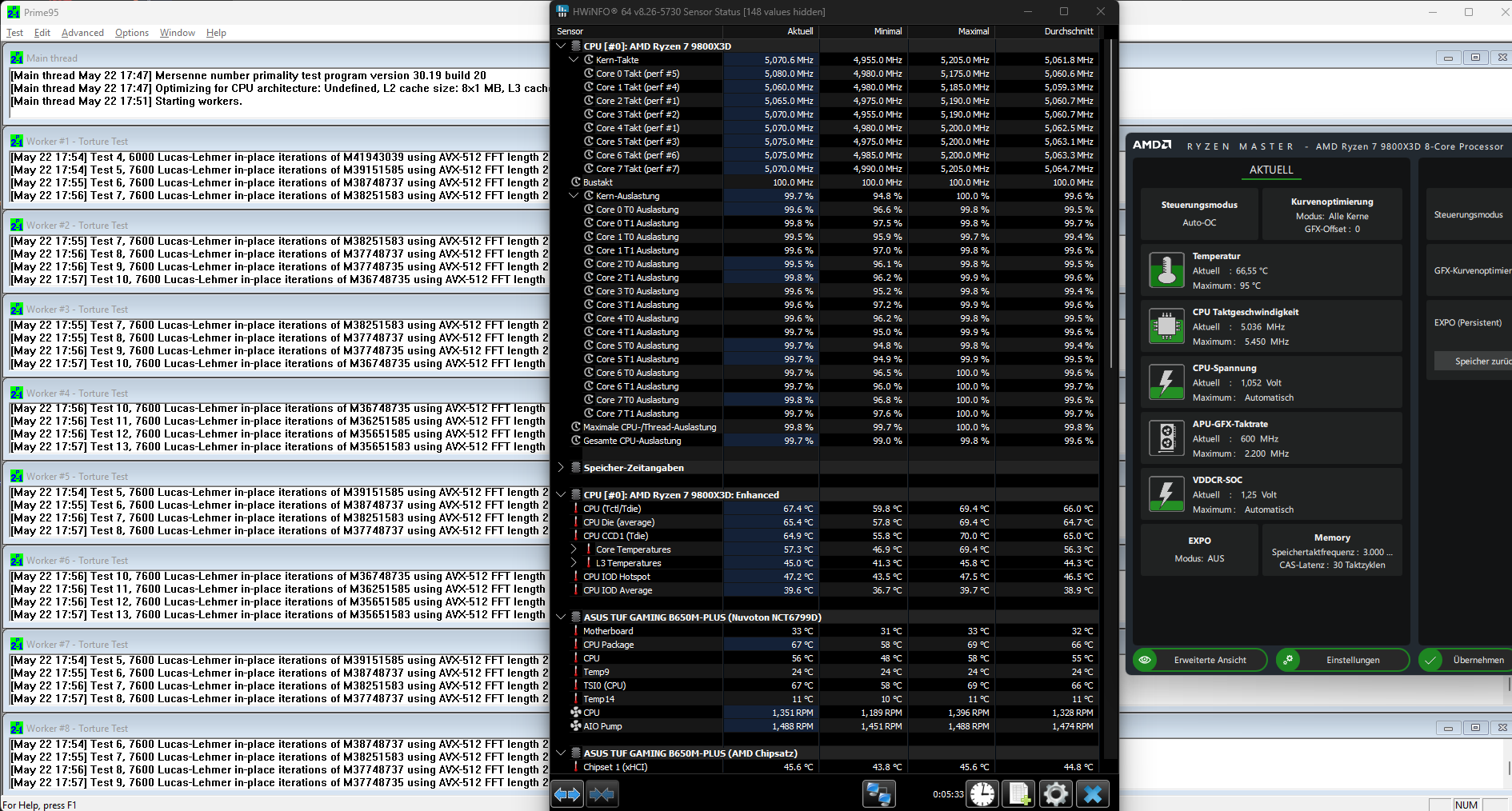1512x811 pixels.
Task: Collapse the ASUS TUF GAMING (Nuvoton NCT6799D) group
Action: [x=561, y=617]
